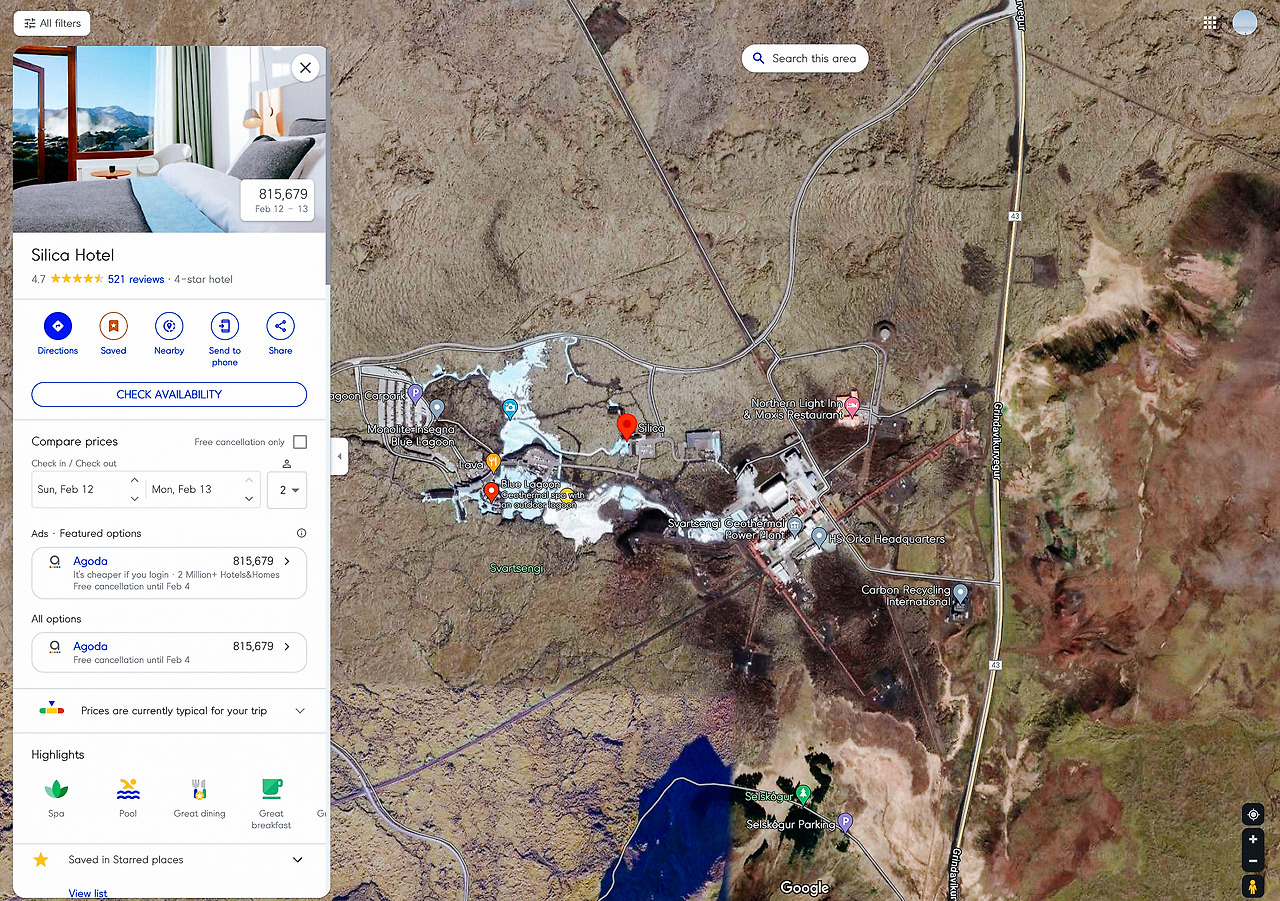
Task: Open the featured Agoda offer link
Action: point(169,573)
